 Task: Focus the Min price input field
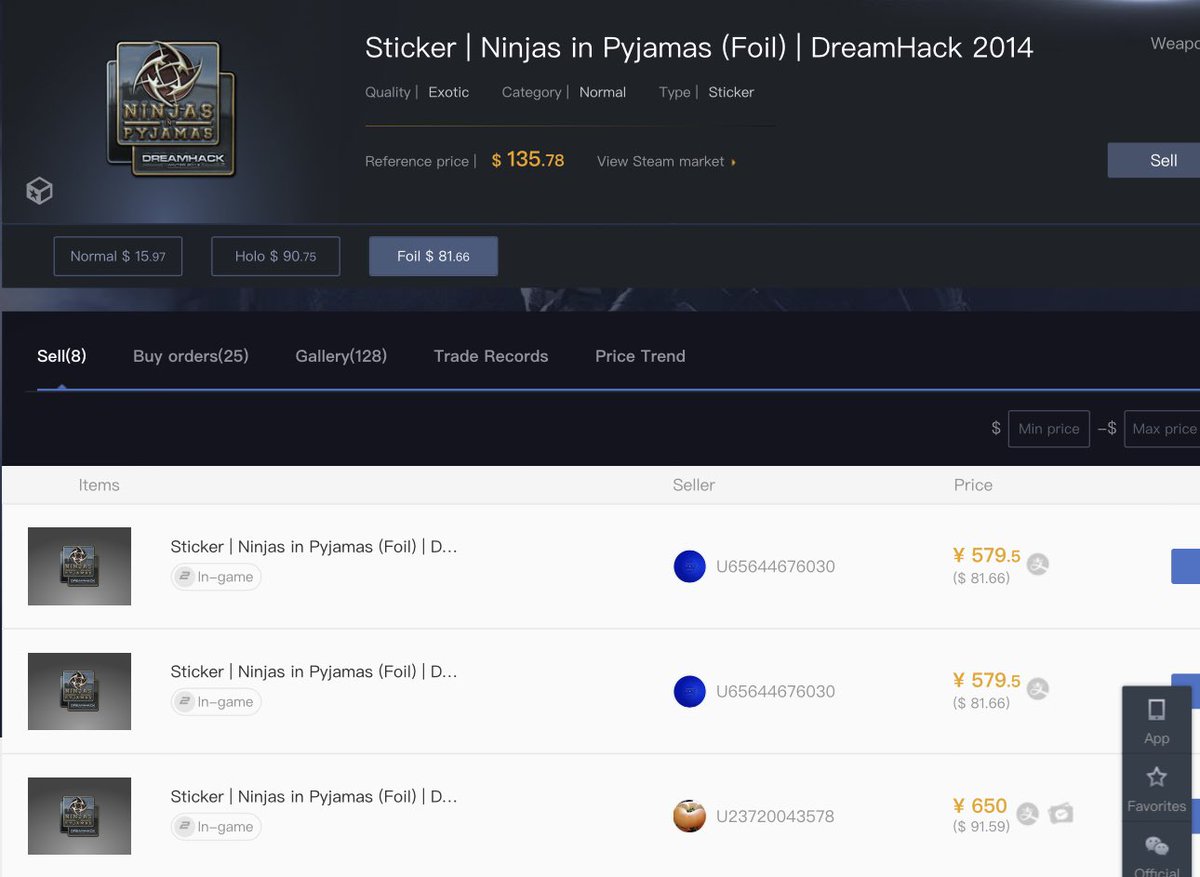point(1049,428)
